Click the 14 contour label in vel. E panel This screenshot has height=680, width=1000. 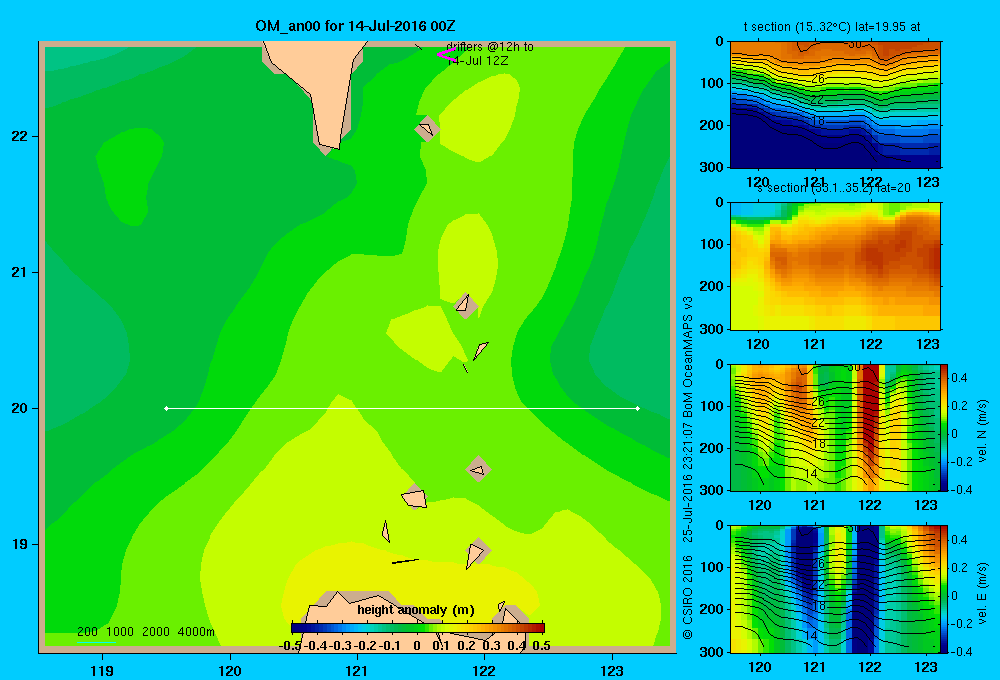(811, 635)
